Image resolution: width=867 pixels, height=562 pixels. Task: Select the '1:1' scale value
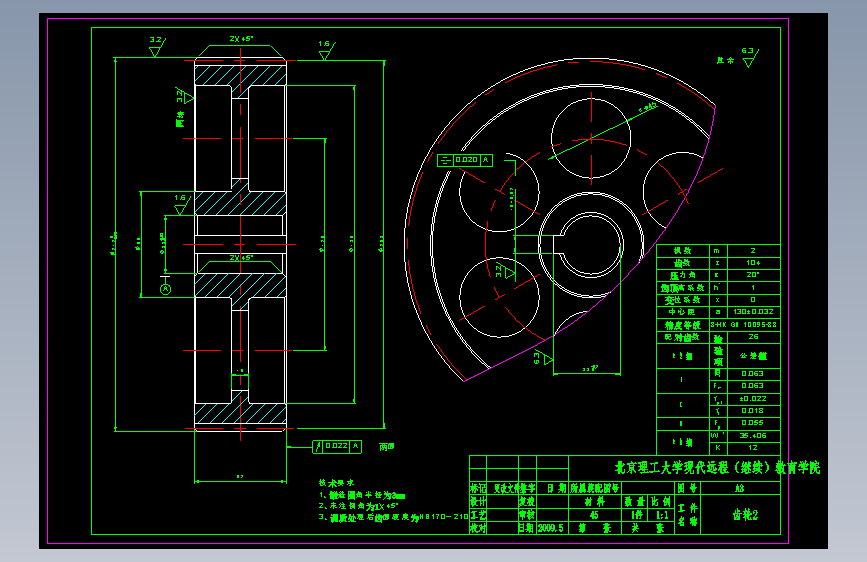click(x=662, y=515)
